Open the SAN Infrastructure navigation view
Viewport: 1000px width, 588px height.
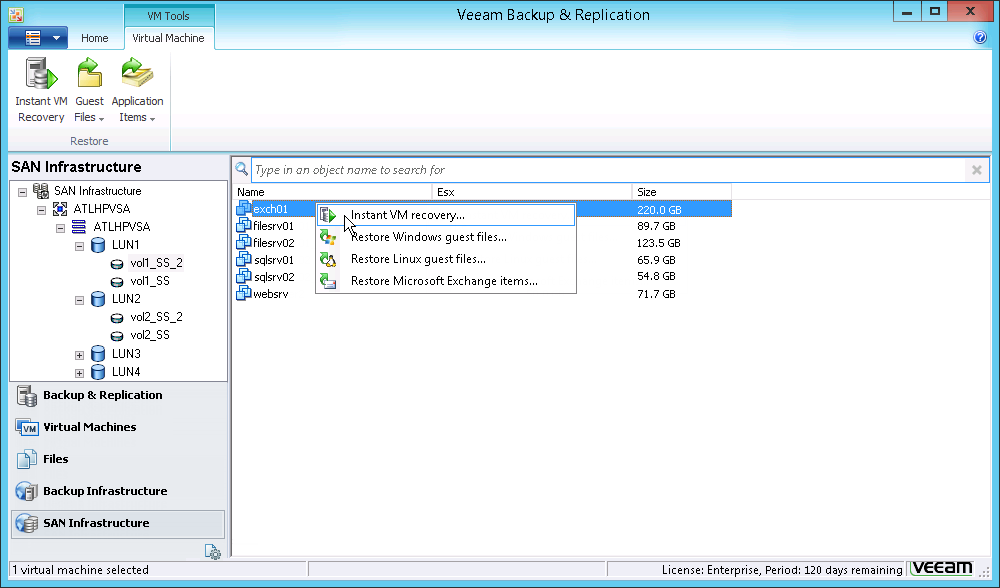[118, 523]
